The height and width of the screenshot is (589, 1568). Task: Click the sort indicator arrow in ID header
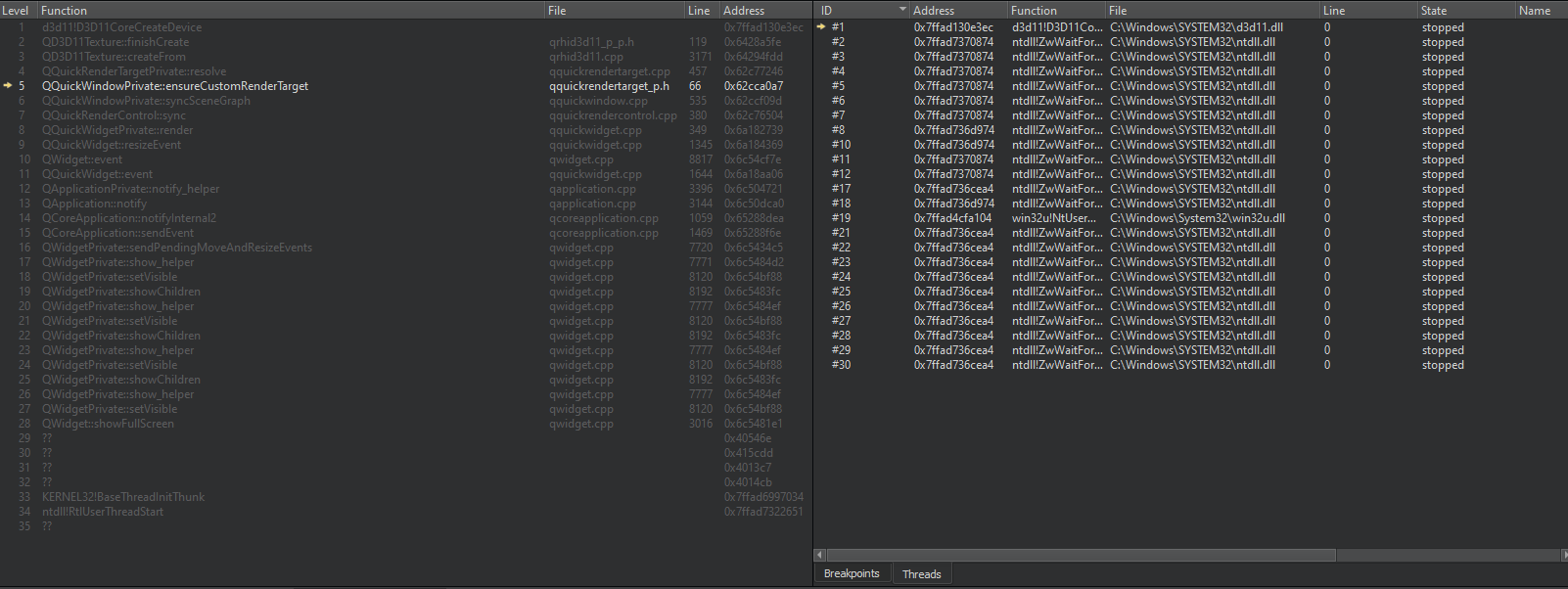click(902, 10)
